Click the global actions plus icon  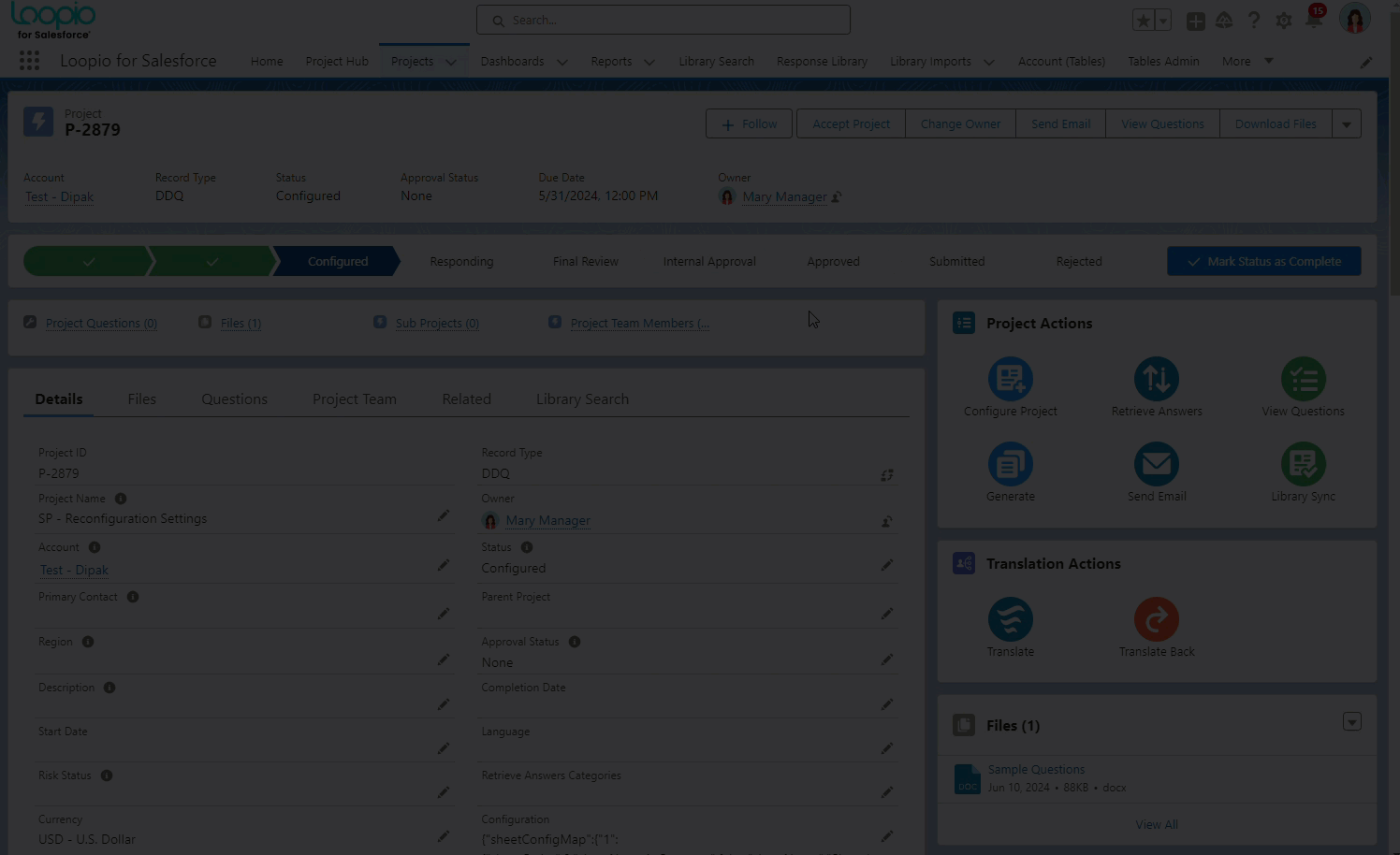[1195, 21]
